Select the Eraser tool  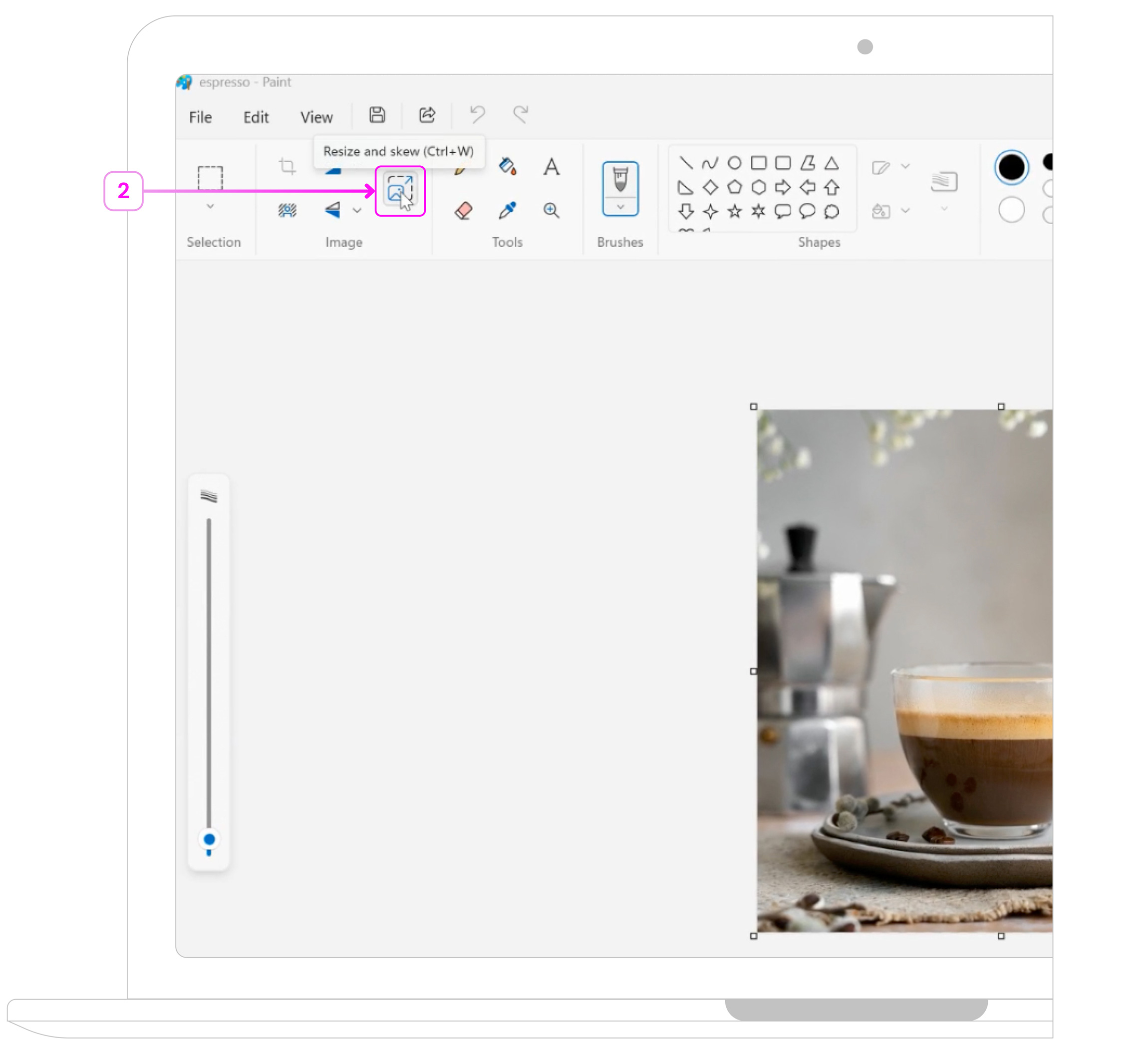[463, 211]
